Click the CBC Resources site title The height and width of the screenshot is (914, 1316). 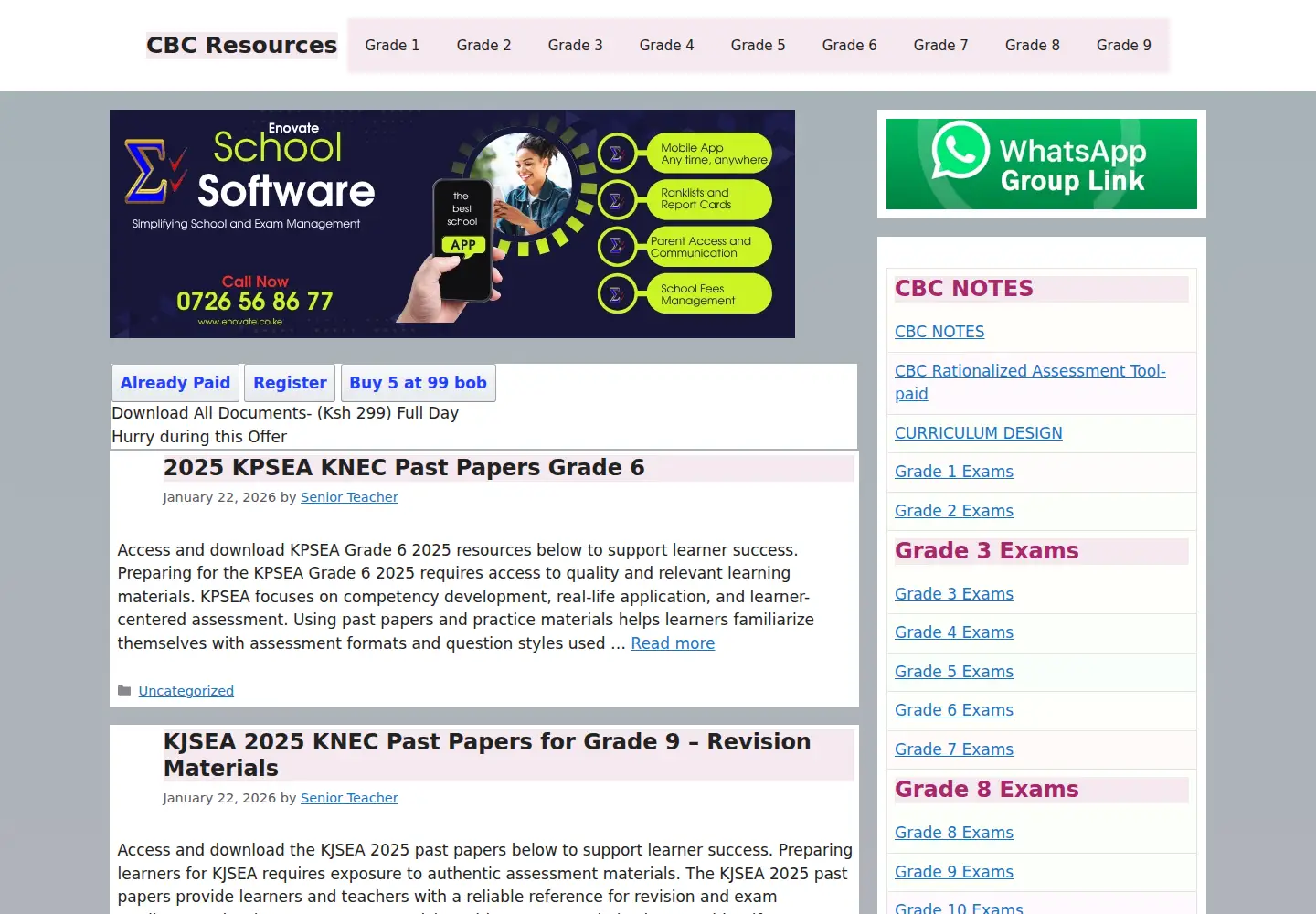(241, 45)
